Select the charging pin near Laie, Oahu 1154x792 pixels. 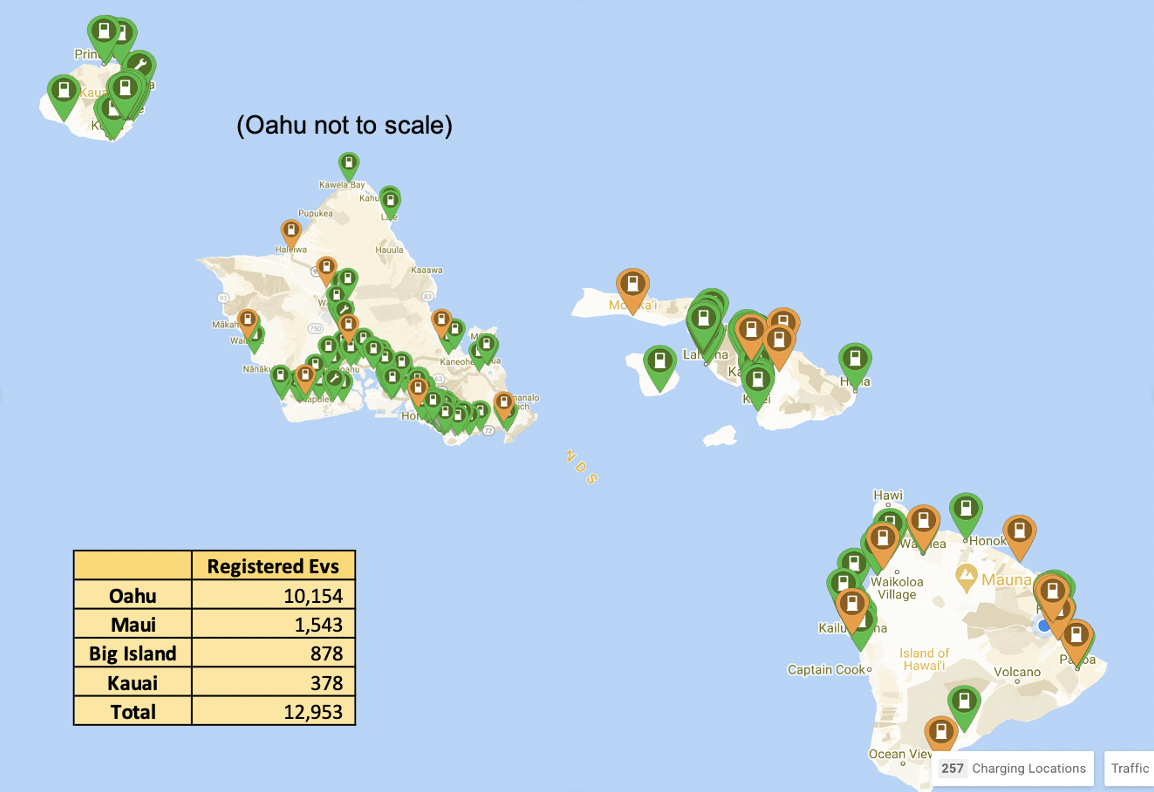(x=389, y=198)
